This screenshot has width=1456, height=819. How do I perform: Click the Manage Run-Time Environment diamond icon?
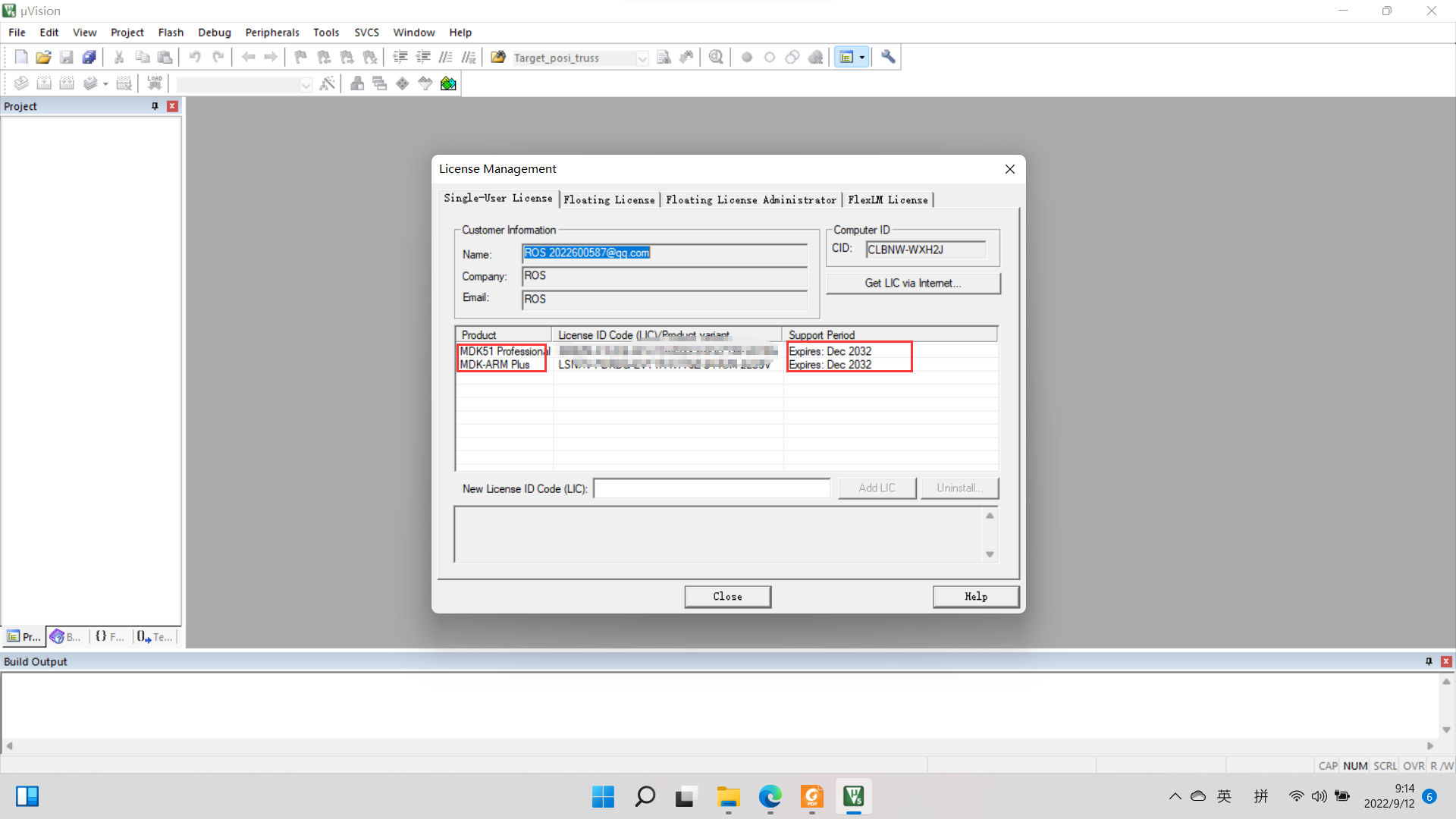[403, 83]
